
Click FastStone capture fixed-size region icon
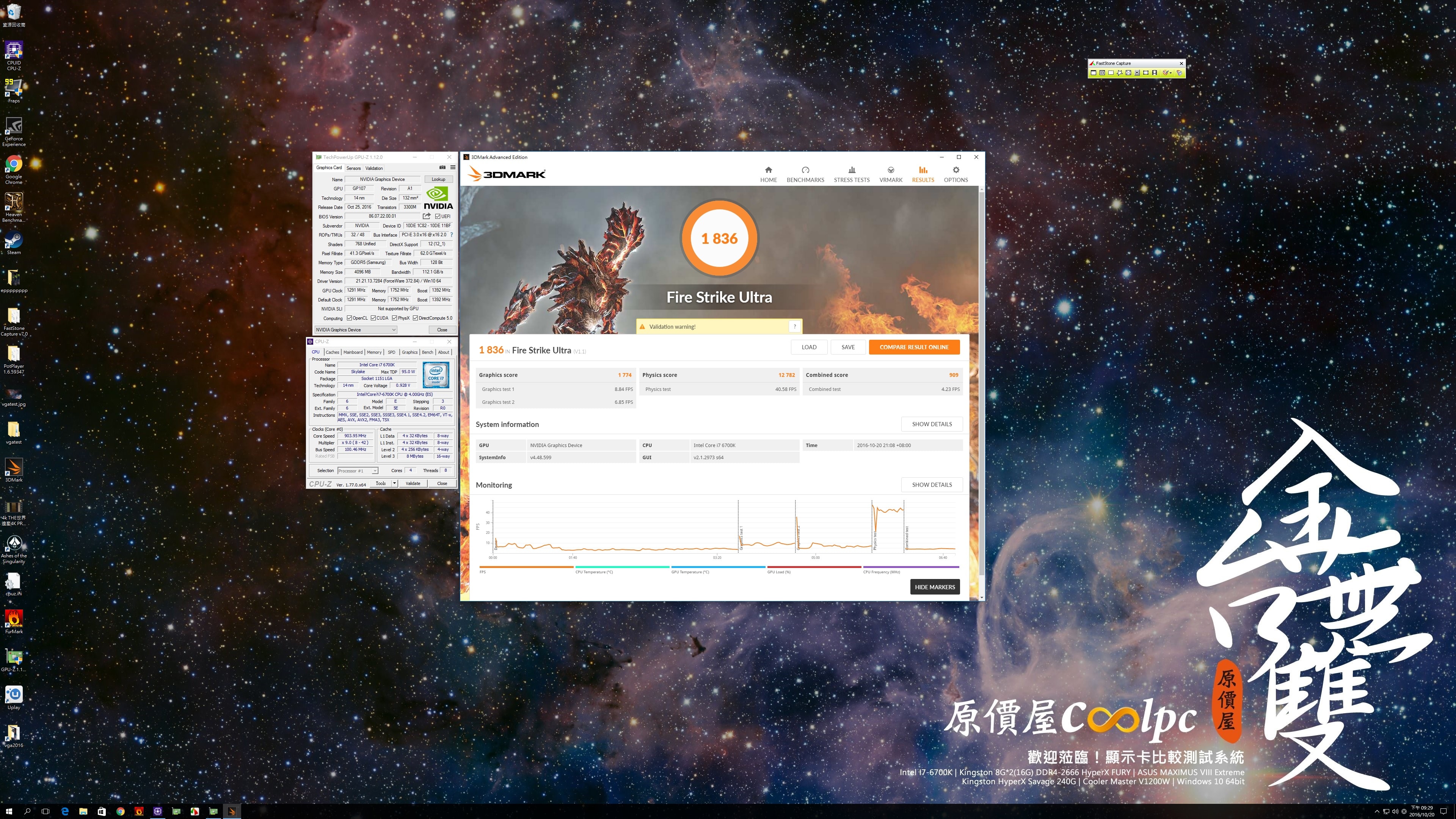[x=1146, y=73]
